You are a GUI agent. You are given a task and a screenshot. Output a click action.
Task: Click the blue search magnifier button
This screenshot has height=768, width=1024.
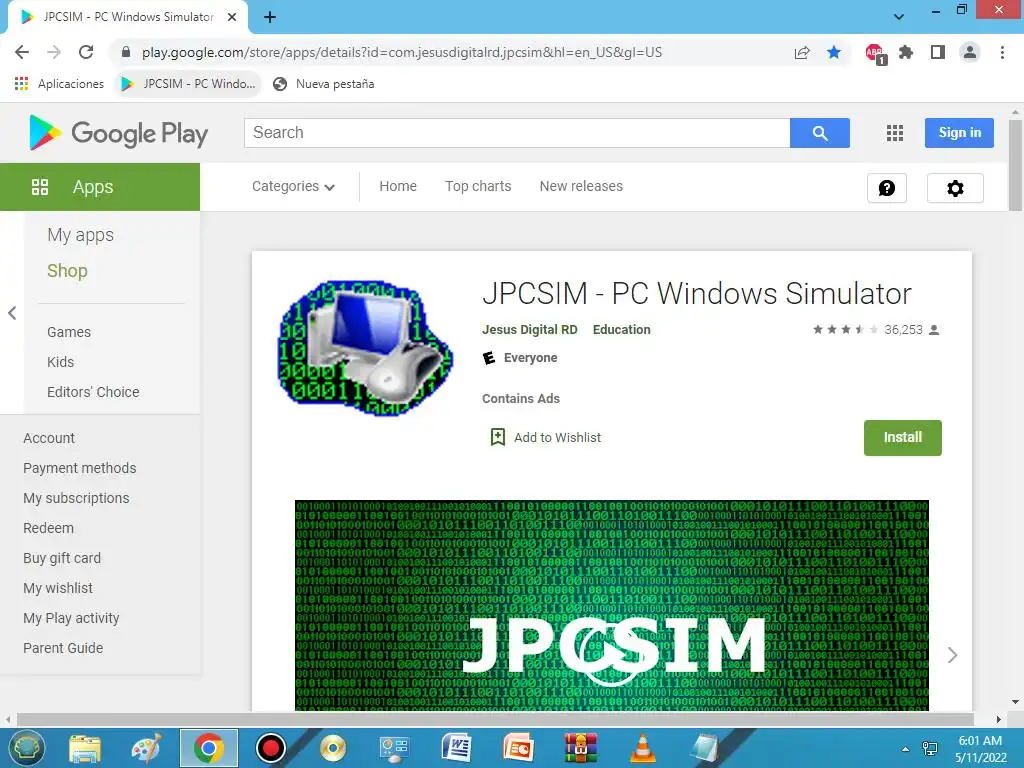point(820,133)
